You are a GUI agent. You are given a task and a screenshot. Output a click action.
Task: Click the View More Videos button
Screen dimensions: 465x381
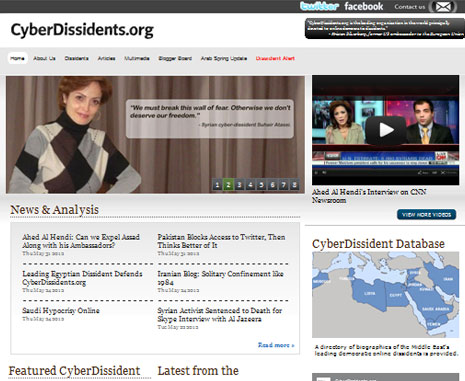tap(426, 215)
